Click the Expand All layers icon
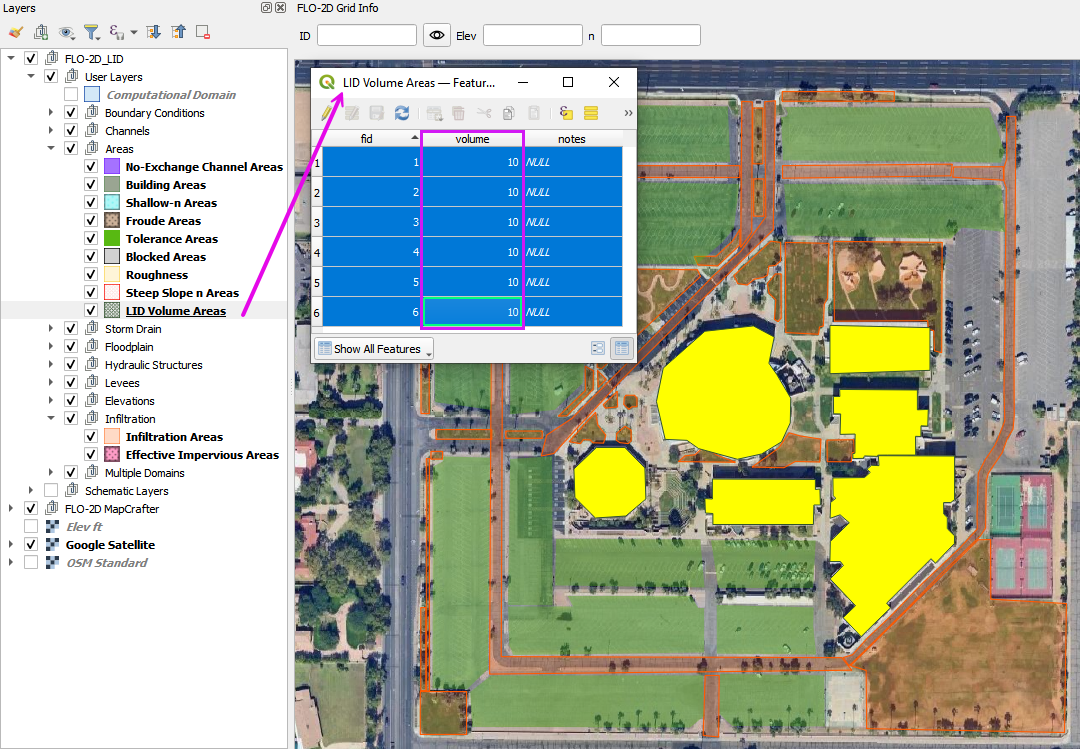 pyautogui.click(x=154, y=32)
